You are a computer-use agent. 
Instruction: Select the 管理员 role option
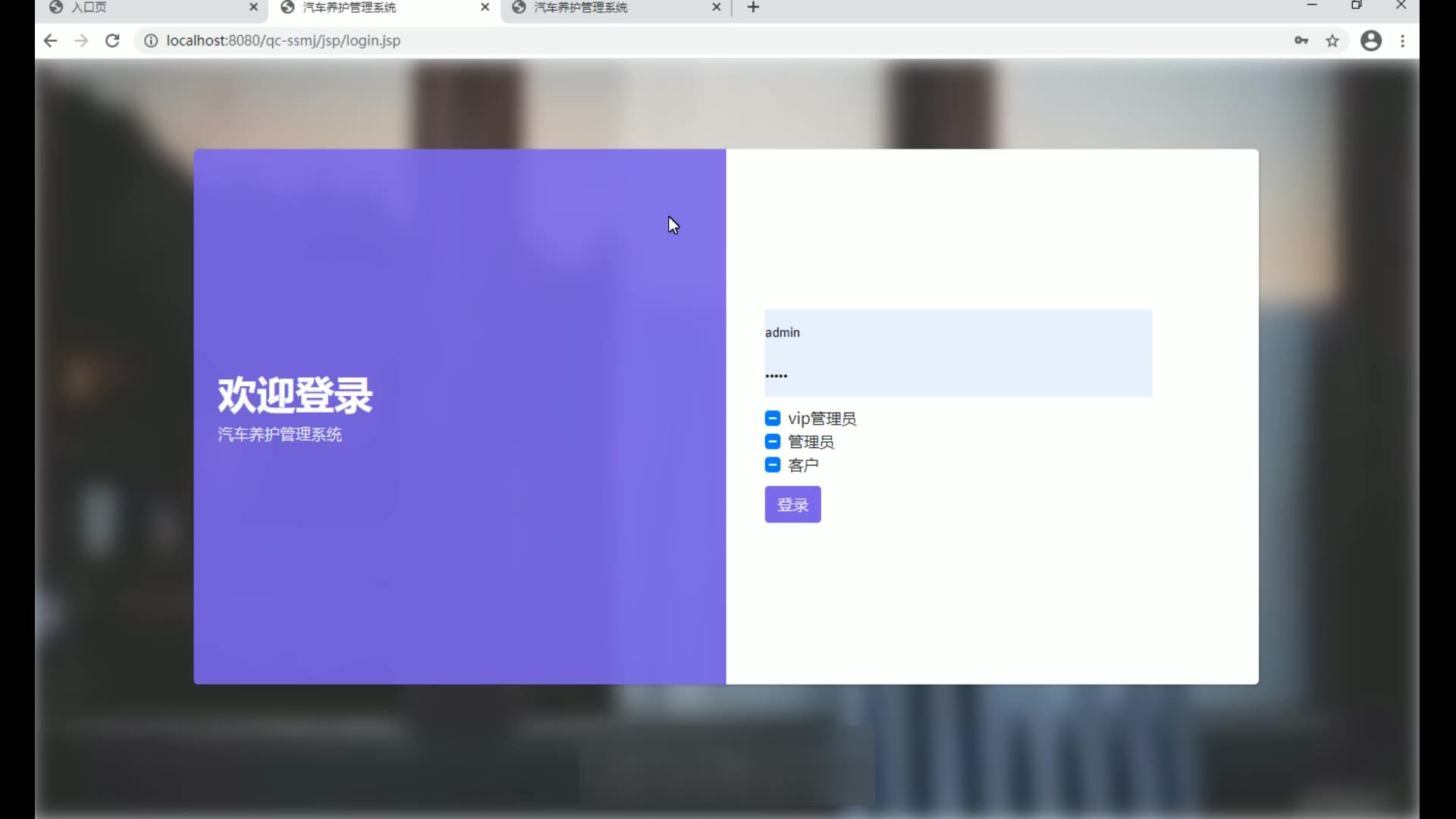[x=773, y=442]
